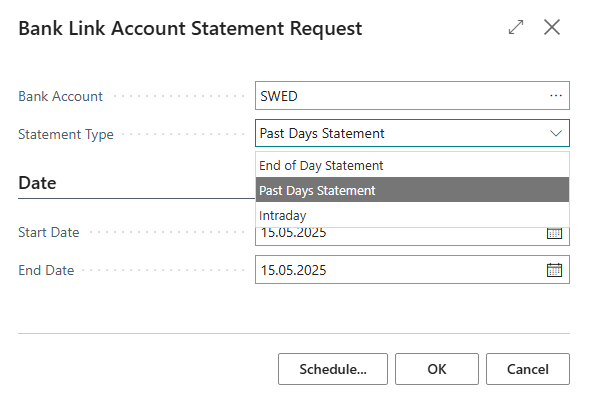Click the End Date field label
591x407 pixels.
pyautogui.click(x=46, y=270)
